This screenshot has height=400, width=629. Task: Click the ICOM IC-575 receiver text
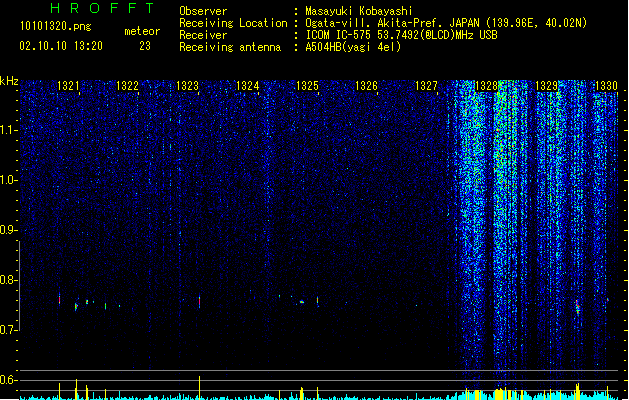[x=401, y=35]
